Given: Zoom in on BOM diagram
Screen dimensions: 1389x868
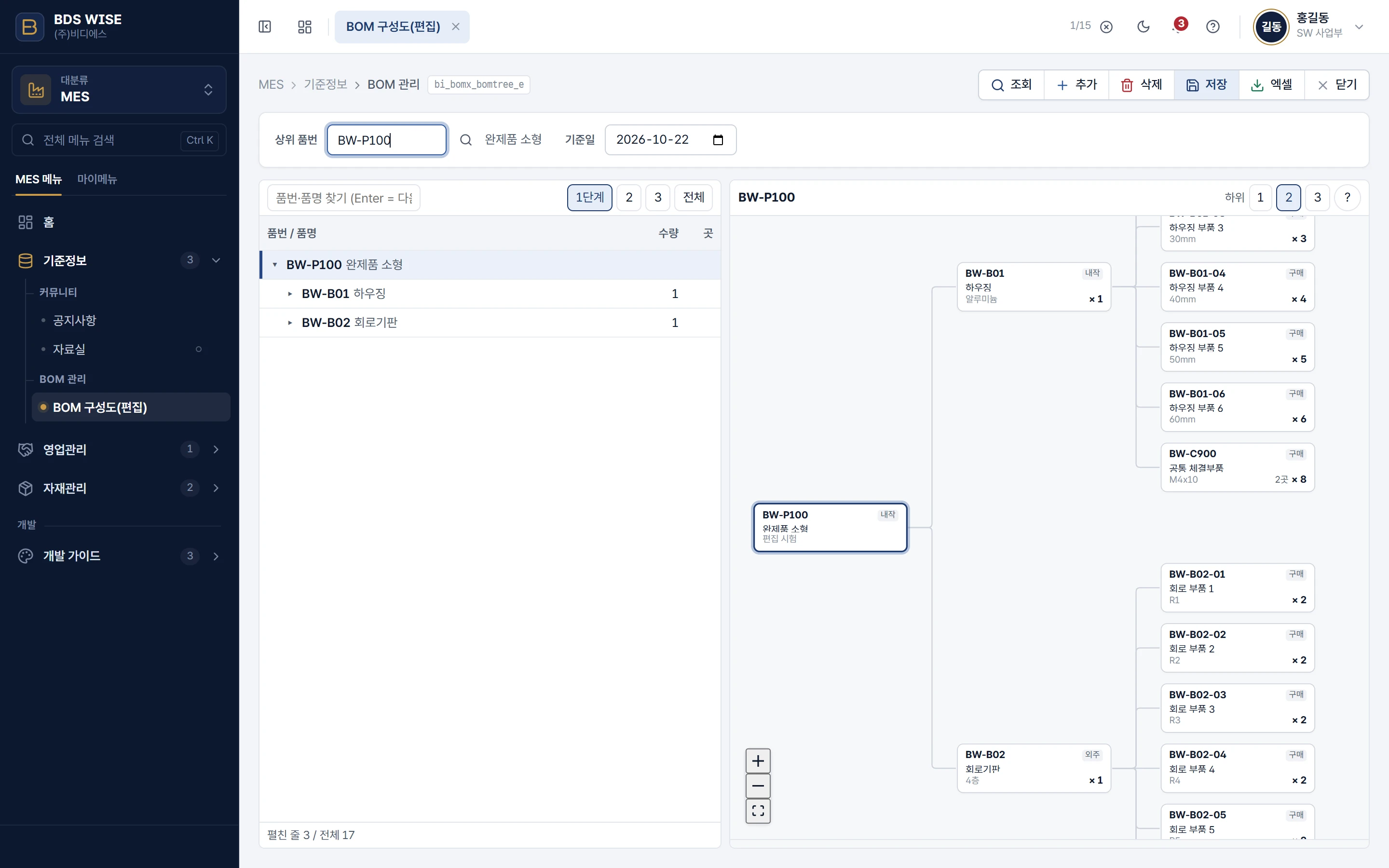Looking at the screenshot, I should [x=758, y=760].
